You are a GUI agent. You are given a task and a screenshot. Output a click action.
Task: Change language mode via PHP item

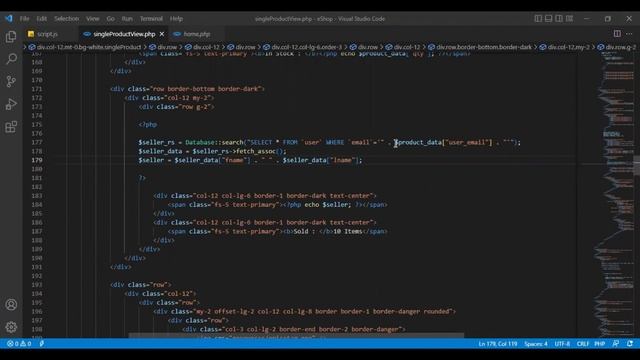tap(600, 344)
